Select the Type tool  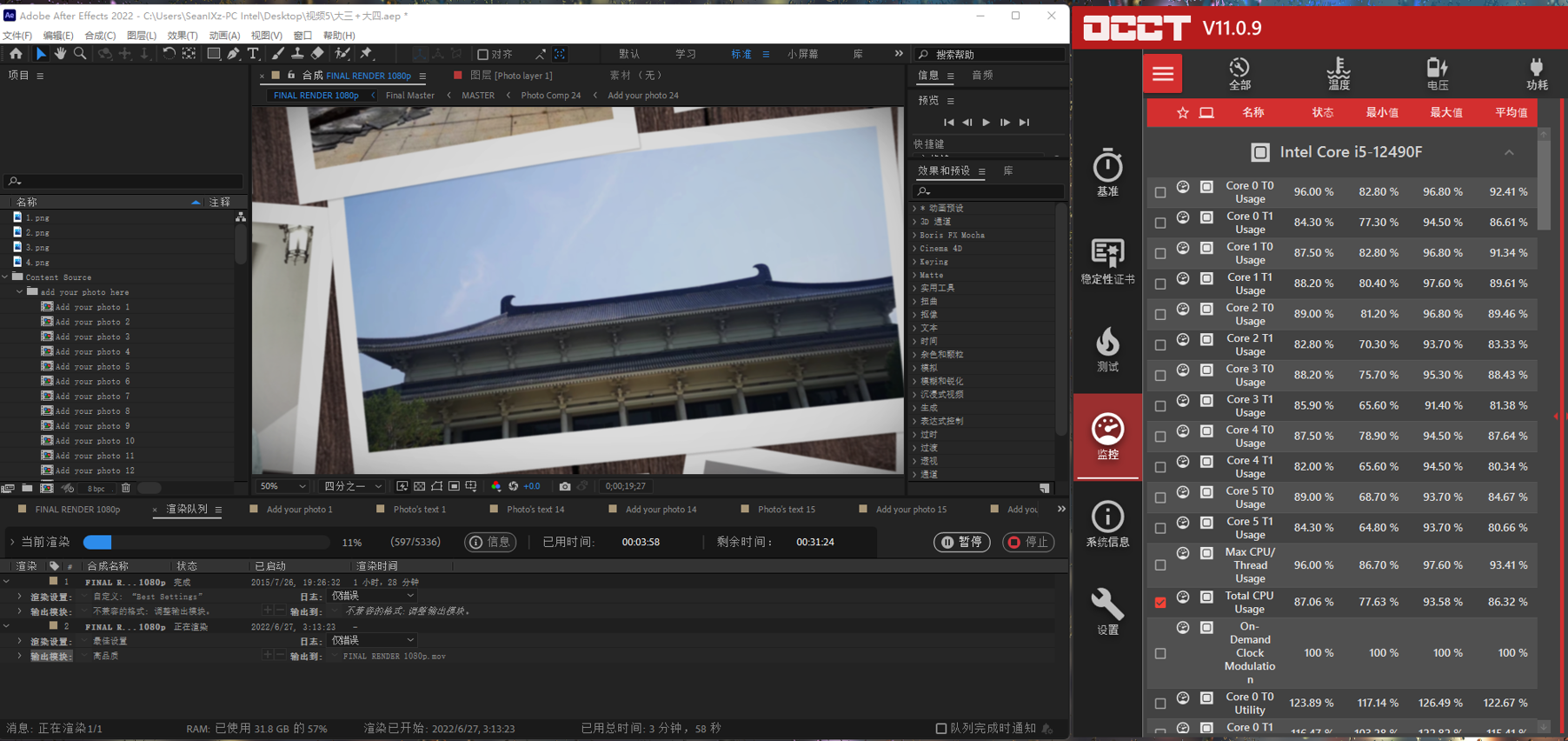coord(253,54)
